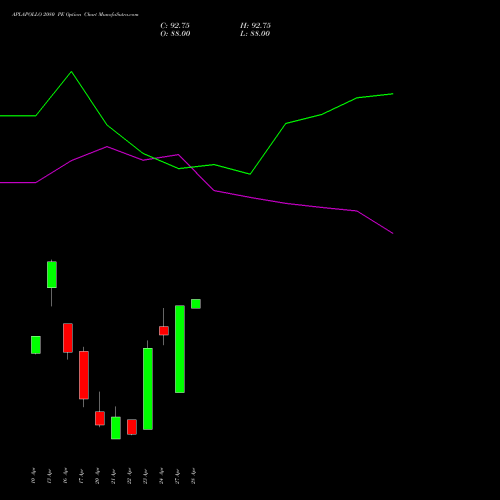
Task: Click the 27 Apr date axis label
Action: [x=177, y=476]
